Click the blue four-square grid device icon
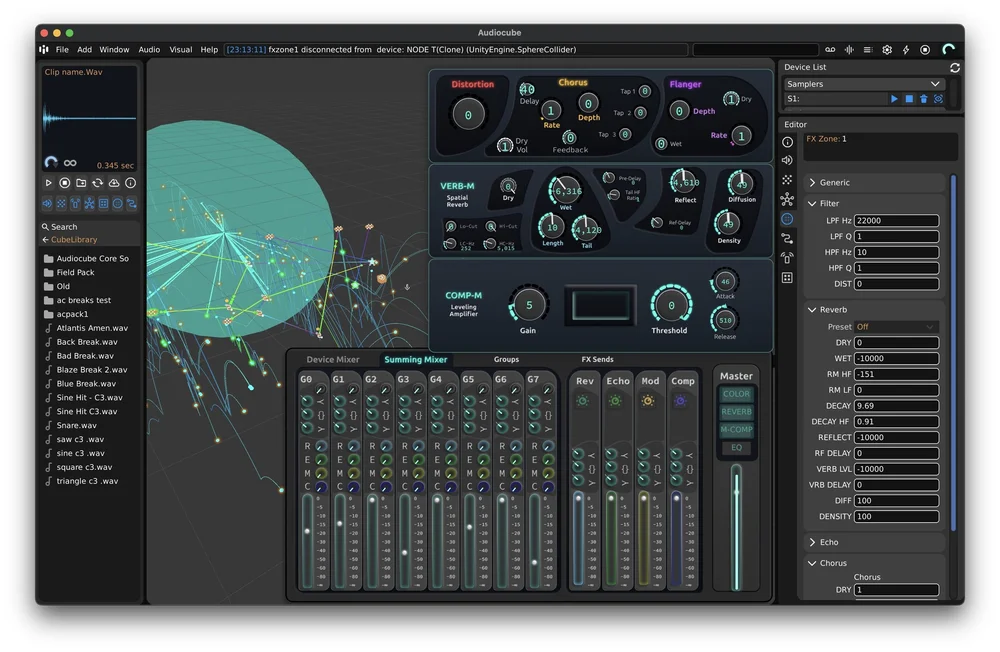The width and height of the screenshot is (1000, 652). point(103,204)
